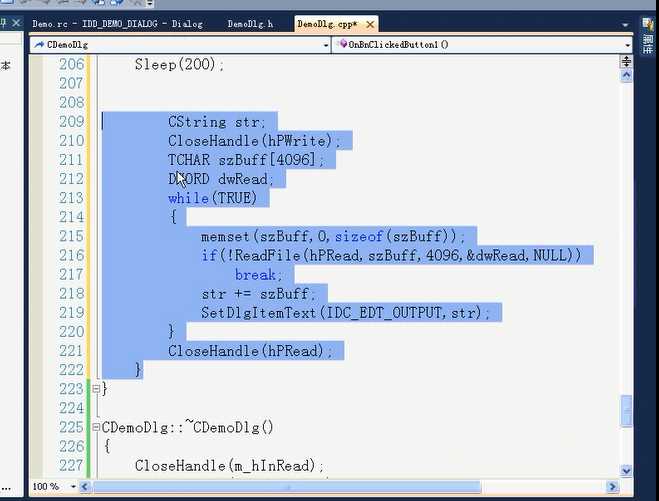Click the horizontal scrollbar right arrow
Image resolution: width=659 pixels, height=501 pixels.
point(612,487)
